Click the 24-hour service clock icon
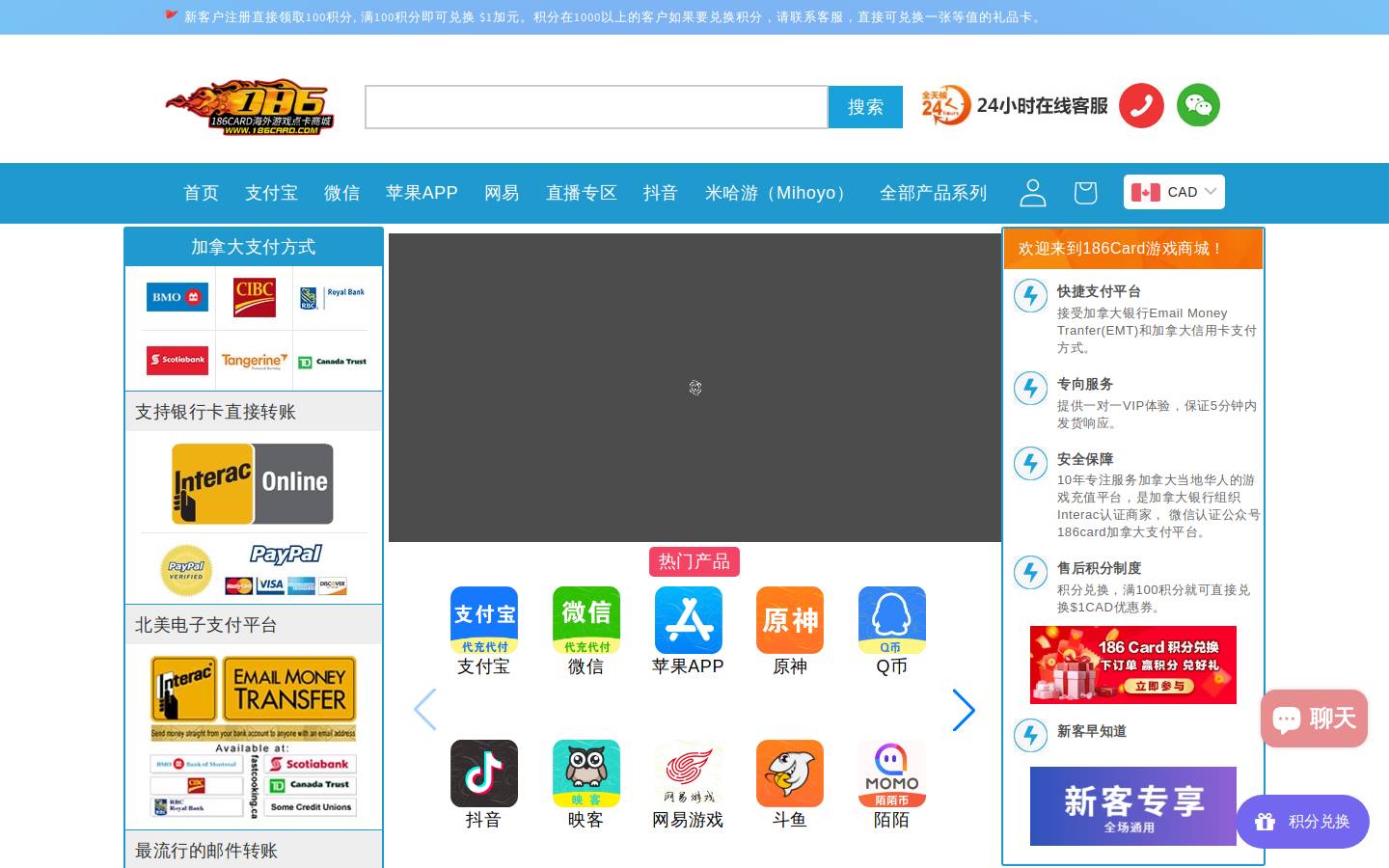This screenshot has height=868, width=1389. pyautogui.click(x=945, y=105)
